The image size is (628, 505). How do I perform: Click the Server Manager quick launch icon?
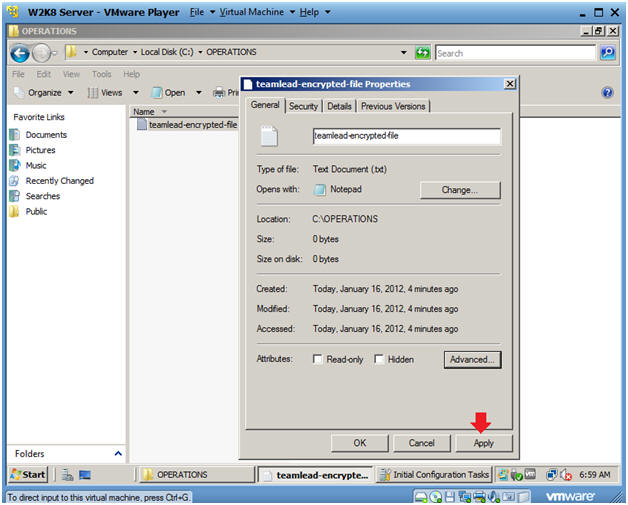[67, 475]
